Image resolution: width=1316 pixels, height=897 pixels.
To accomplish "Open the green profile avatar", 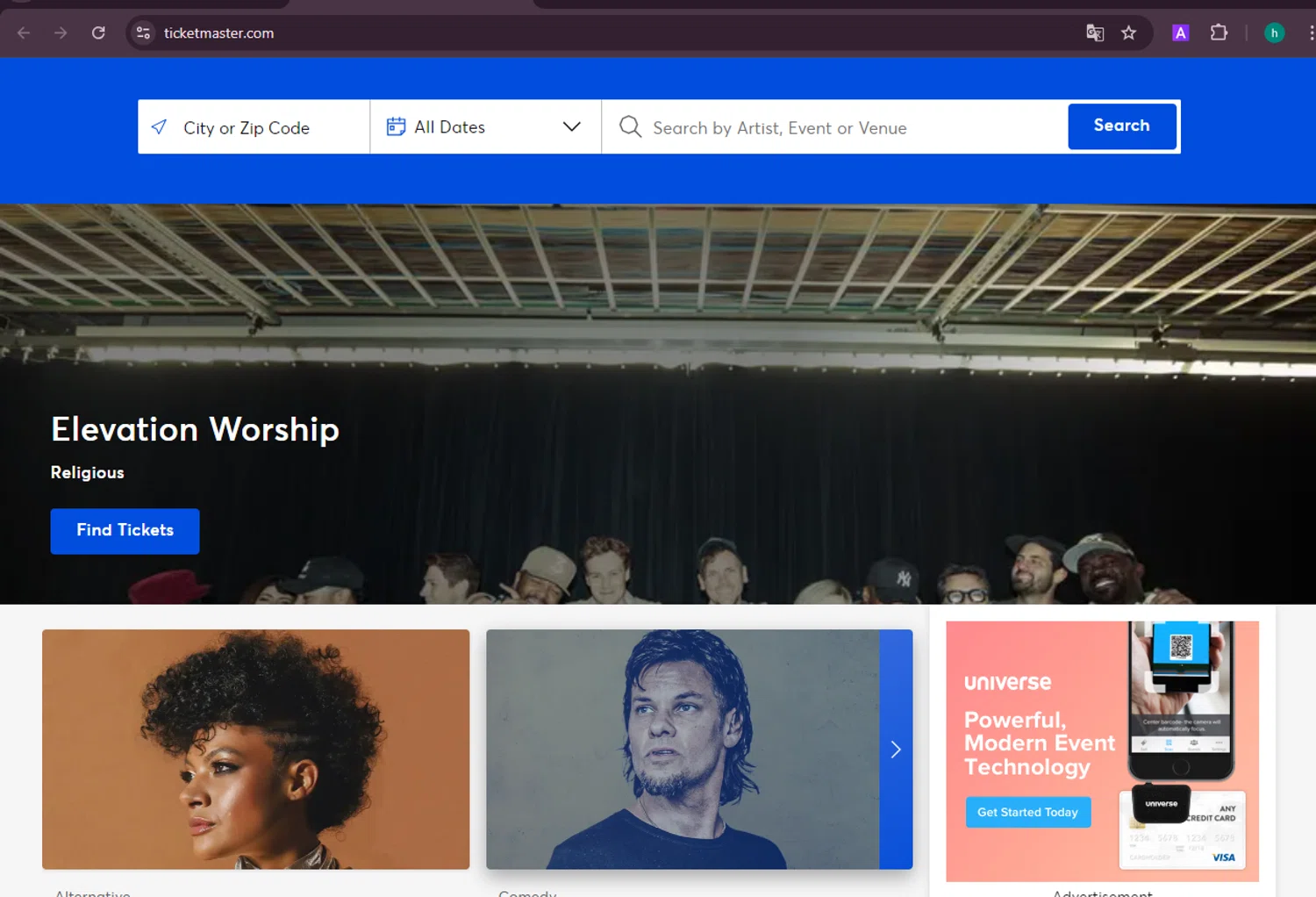I will (x=1275, y=33).
